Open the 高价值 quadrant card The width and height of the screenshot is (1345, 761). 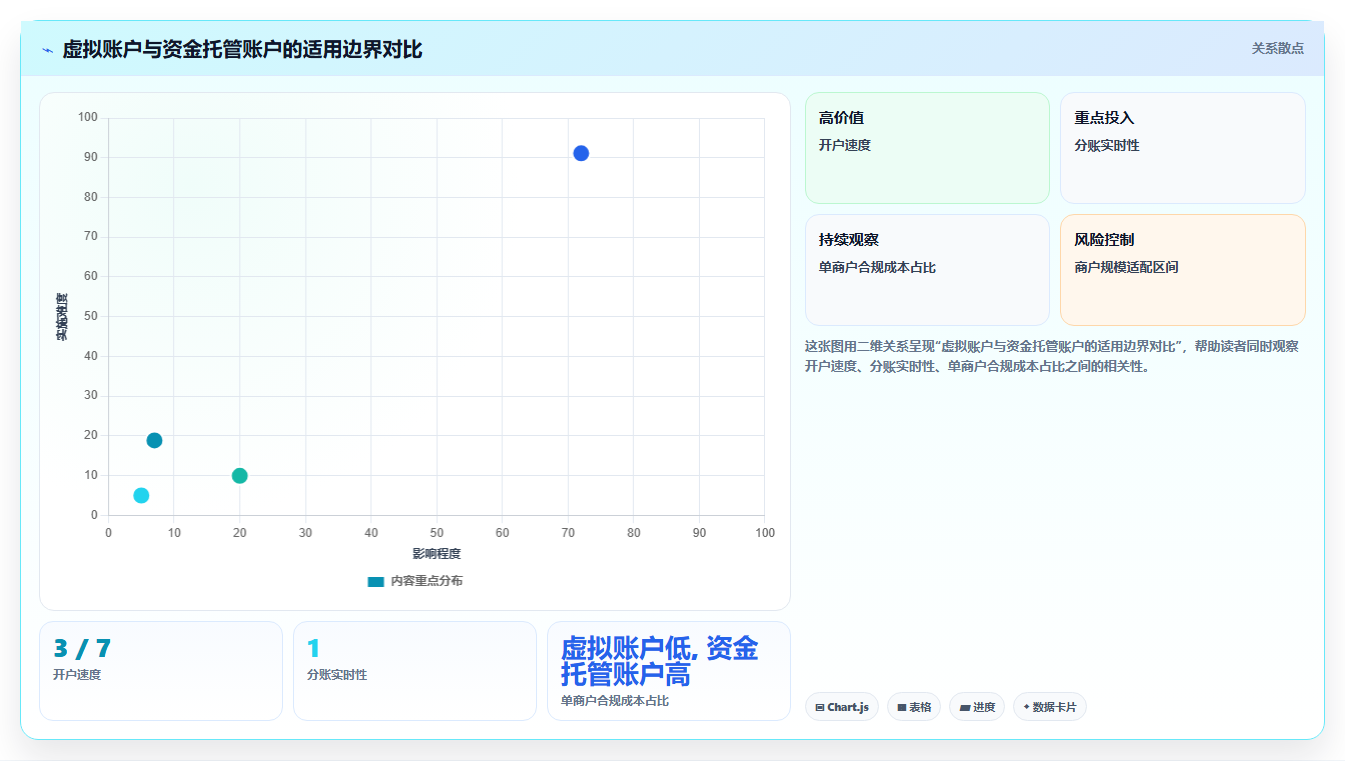927,148
